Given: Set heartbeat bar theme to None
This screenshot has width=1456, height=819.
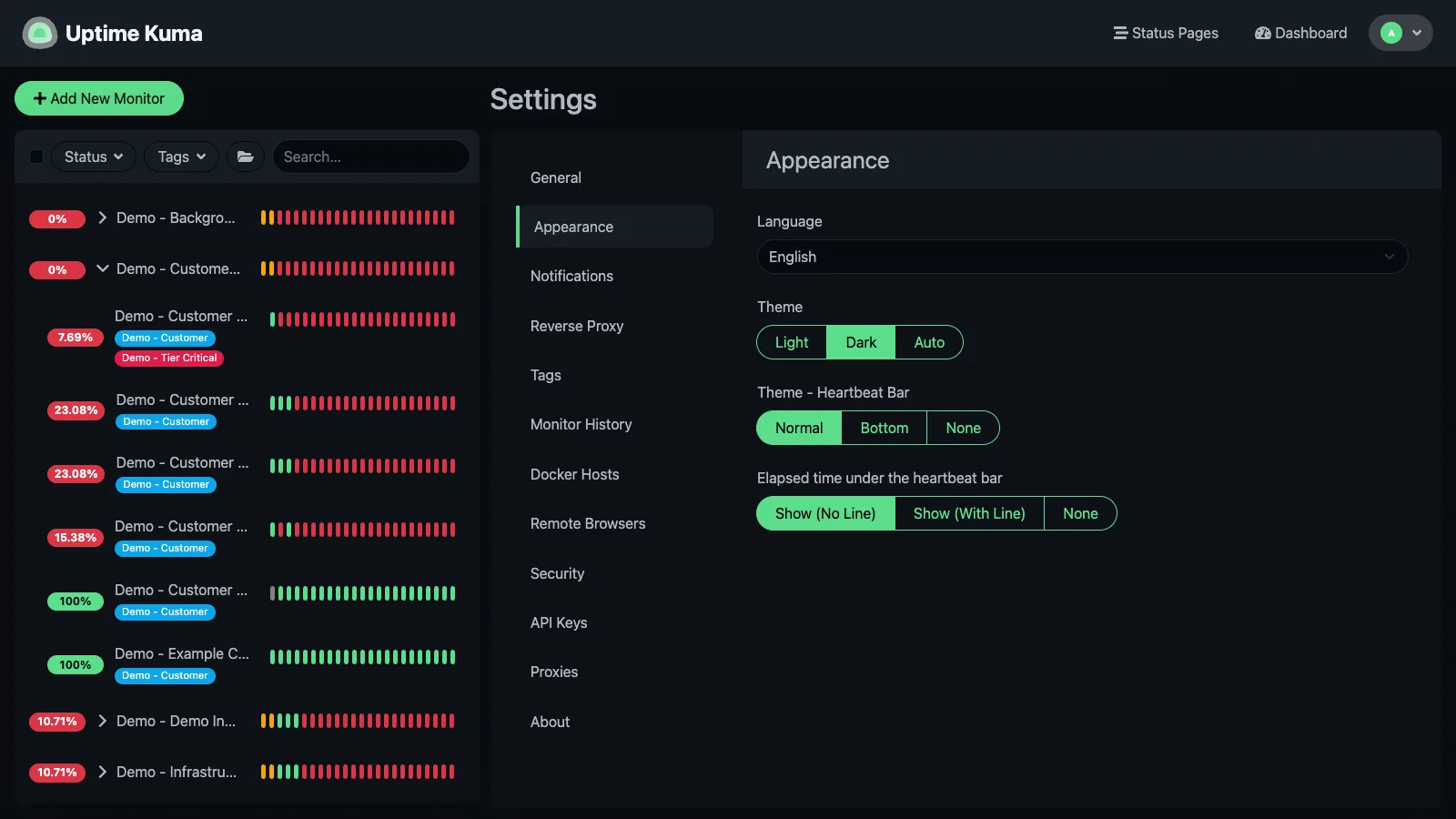Looking at the screenshot, I should point(963,428).
